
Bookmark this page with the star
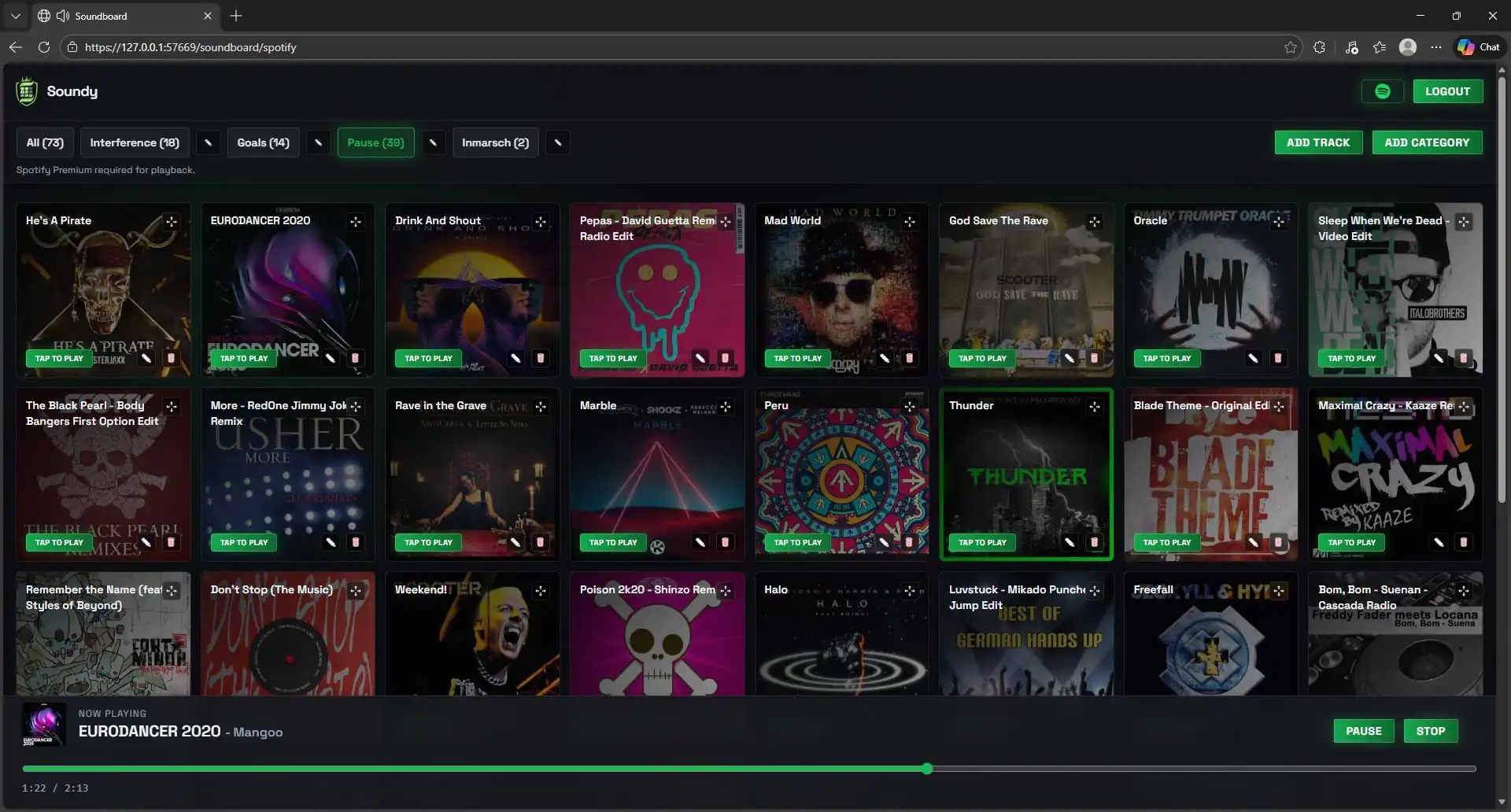1291,47
